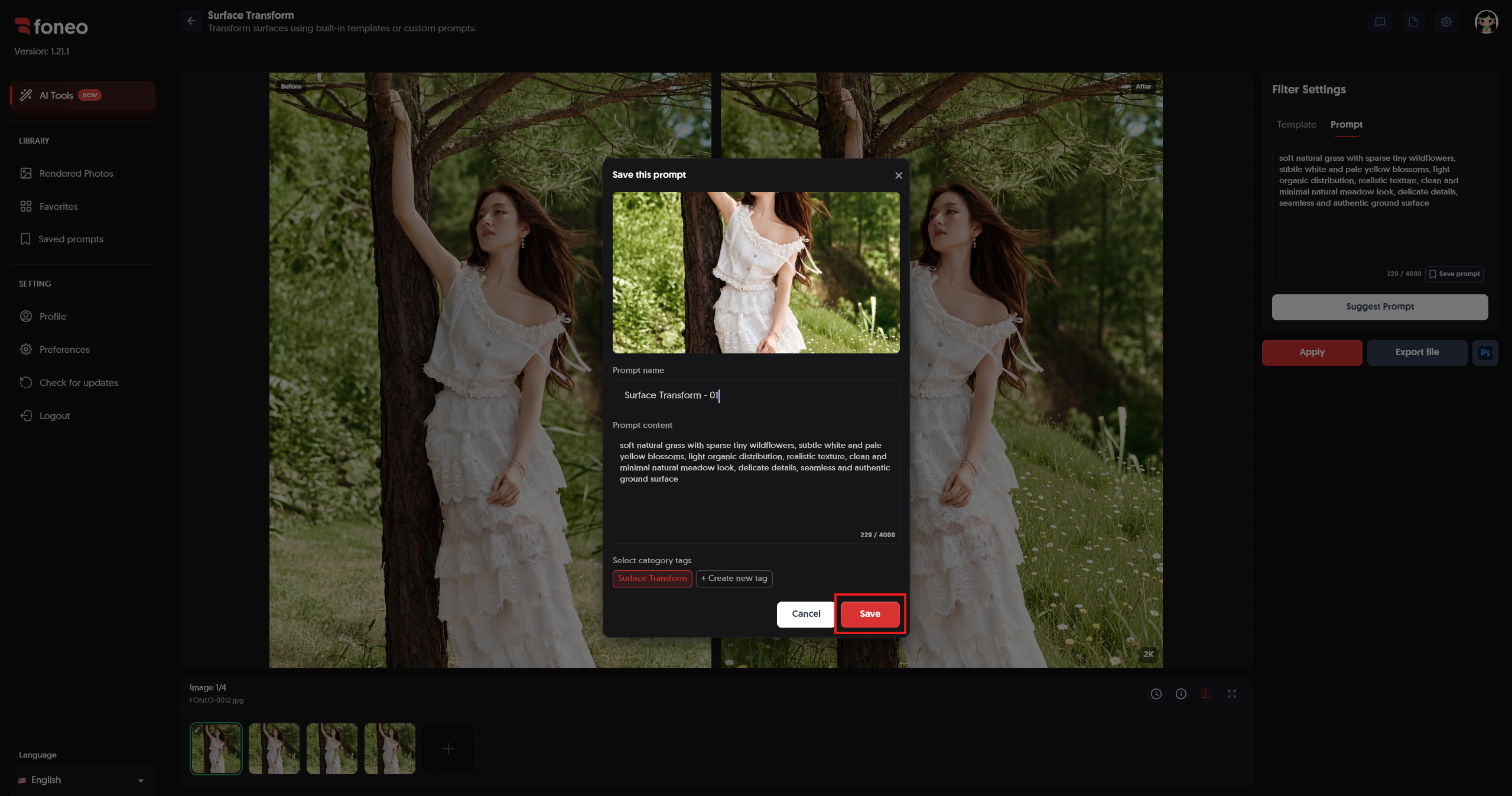Close the Save this prompt dialog
This screenshot has width=1512, height=796.
point(899,176)
